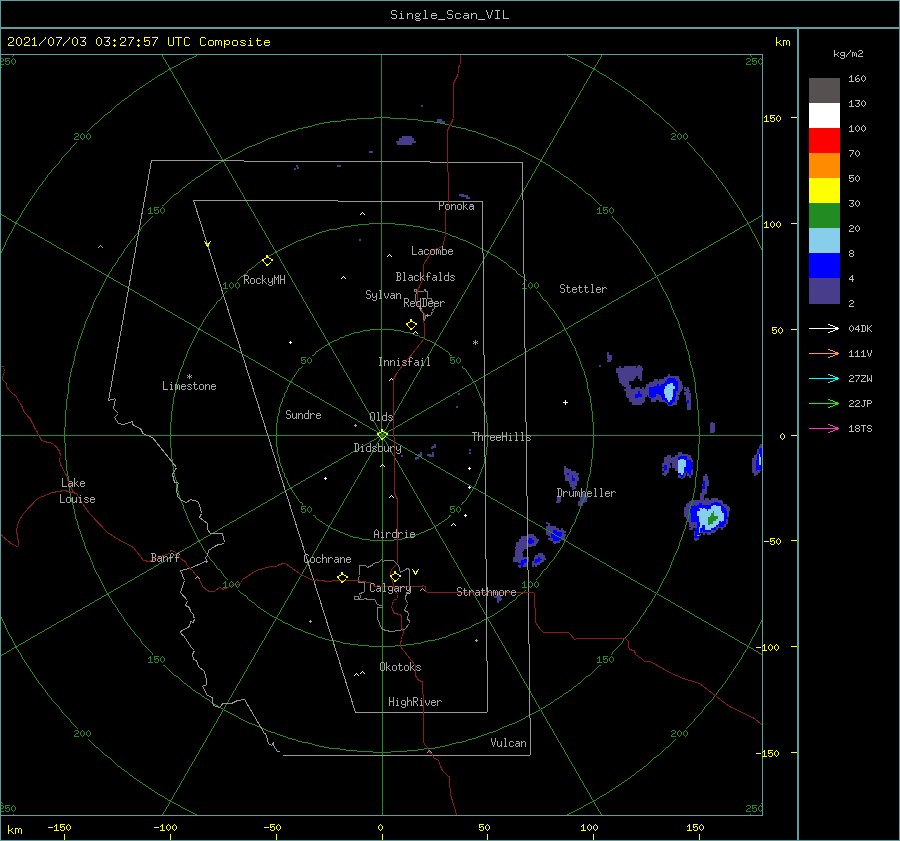Click the Strathmore label
The height and width of the screenshot is (841, 900).
coord(486,592)
